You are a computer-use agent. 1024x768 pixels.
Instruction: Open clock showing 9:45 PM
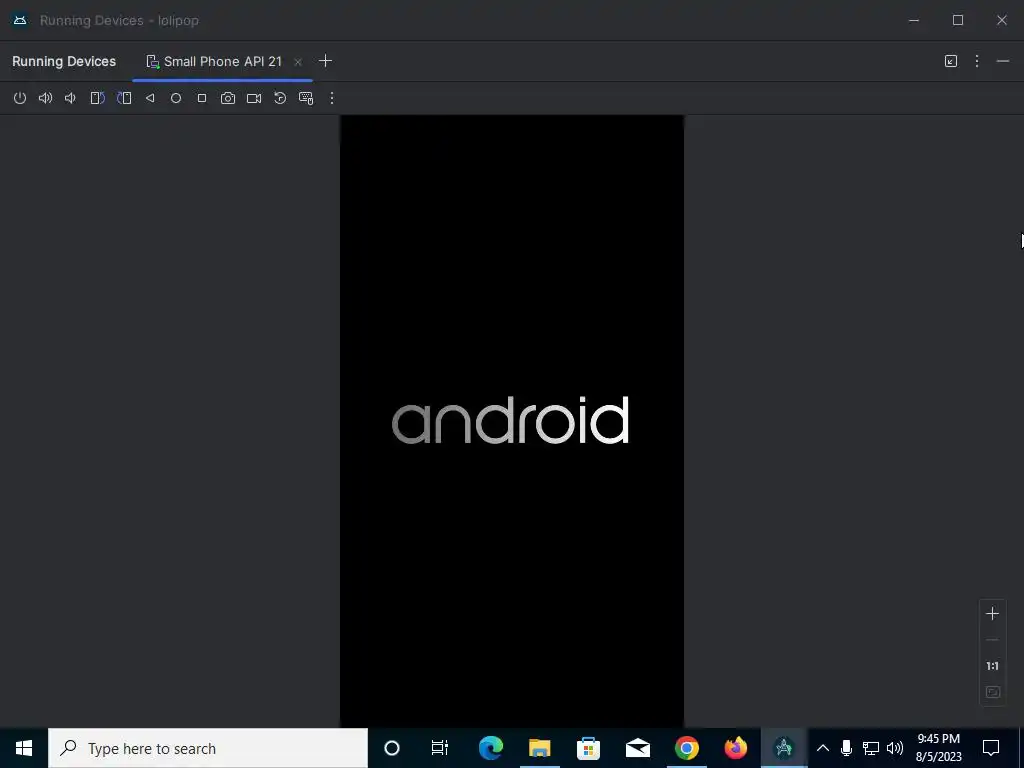click(x=938, y=748)
